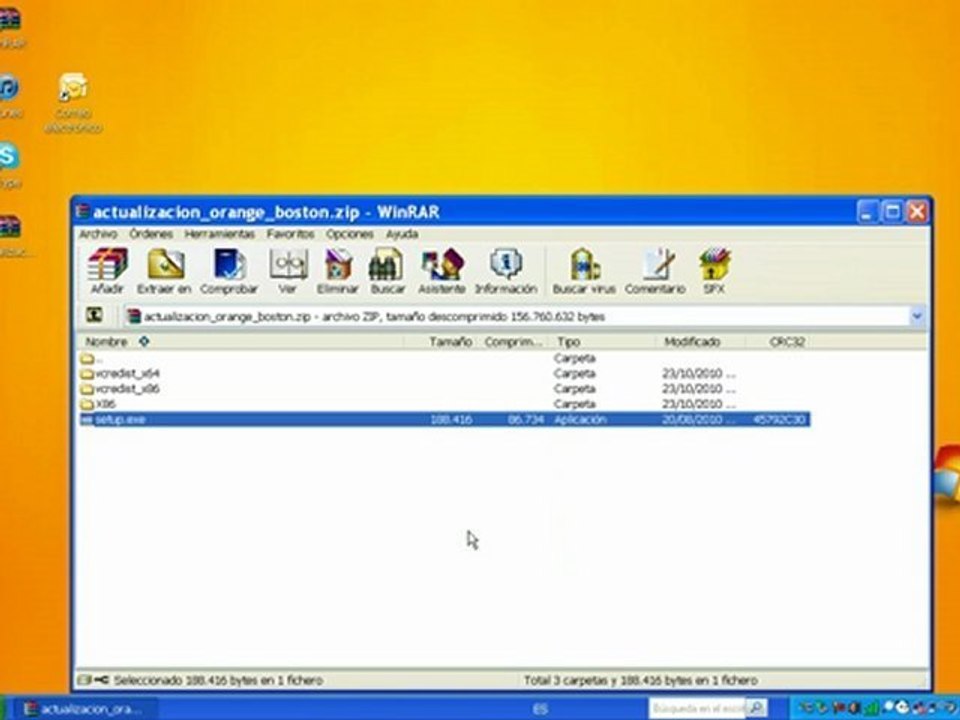Open the Favoritos menu
This screenshot has height=720, width=960.
290,234
